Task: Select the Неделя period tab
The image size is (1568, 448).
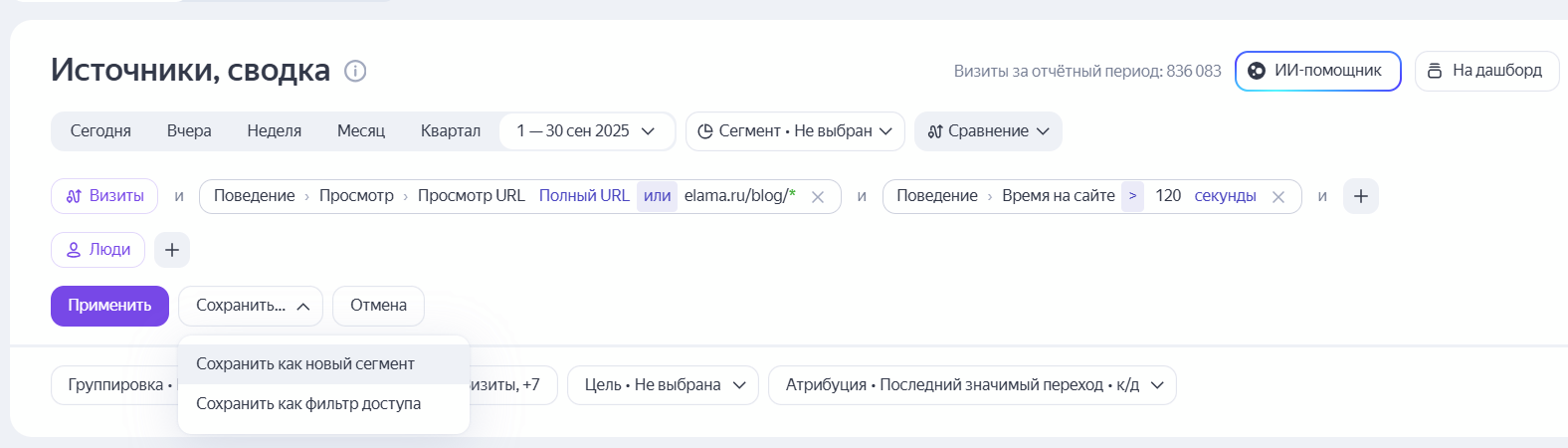Action: (275, 131)
